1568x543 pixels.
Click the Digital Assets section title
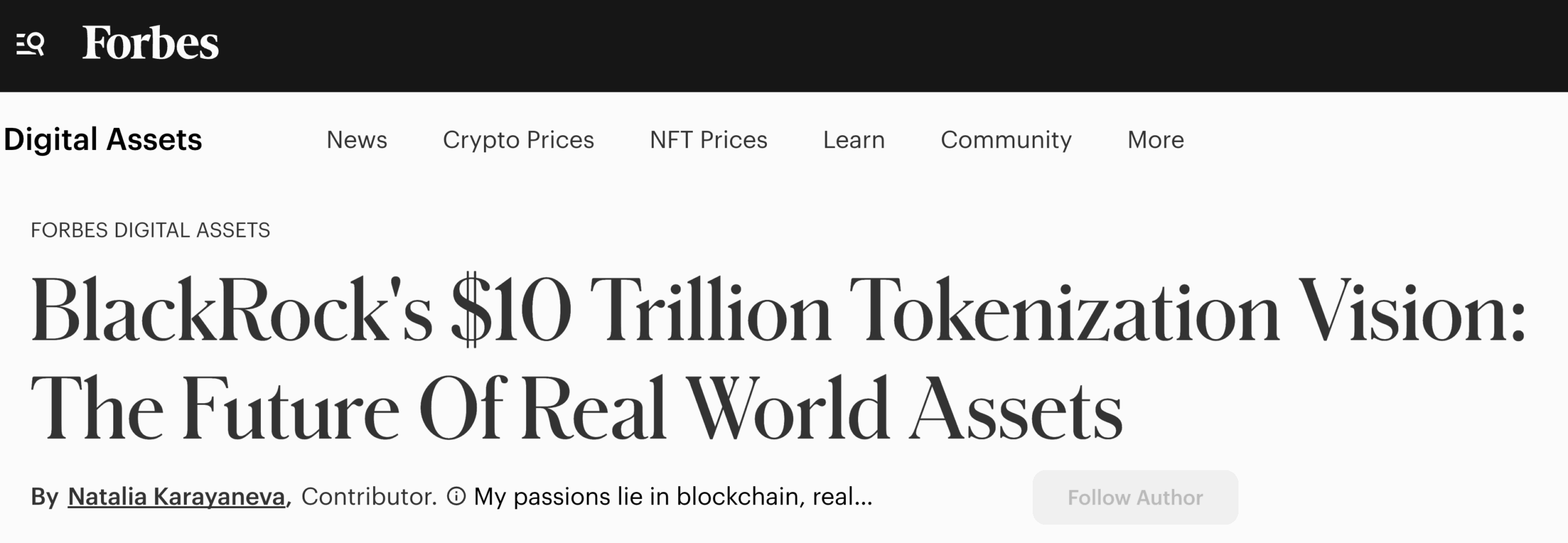[103, 140]
